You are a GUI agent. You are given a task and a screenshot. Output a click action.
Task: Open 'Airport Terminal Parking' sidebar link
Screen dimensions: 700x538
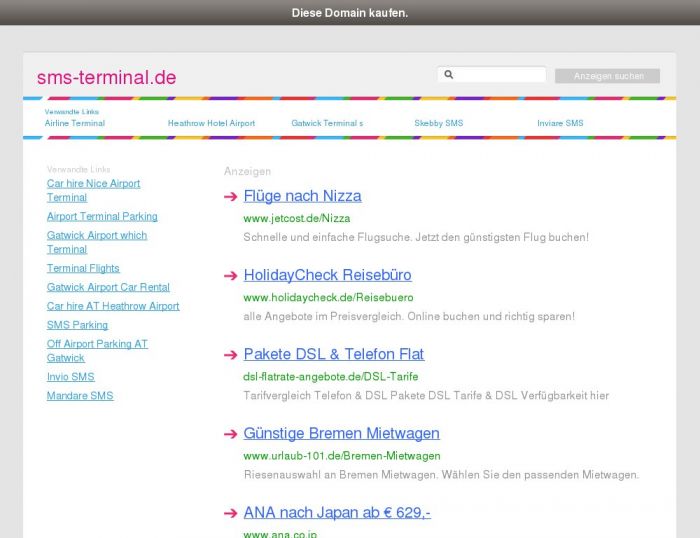(102, 217)
